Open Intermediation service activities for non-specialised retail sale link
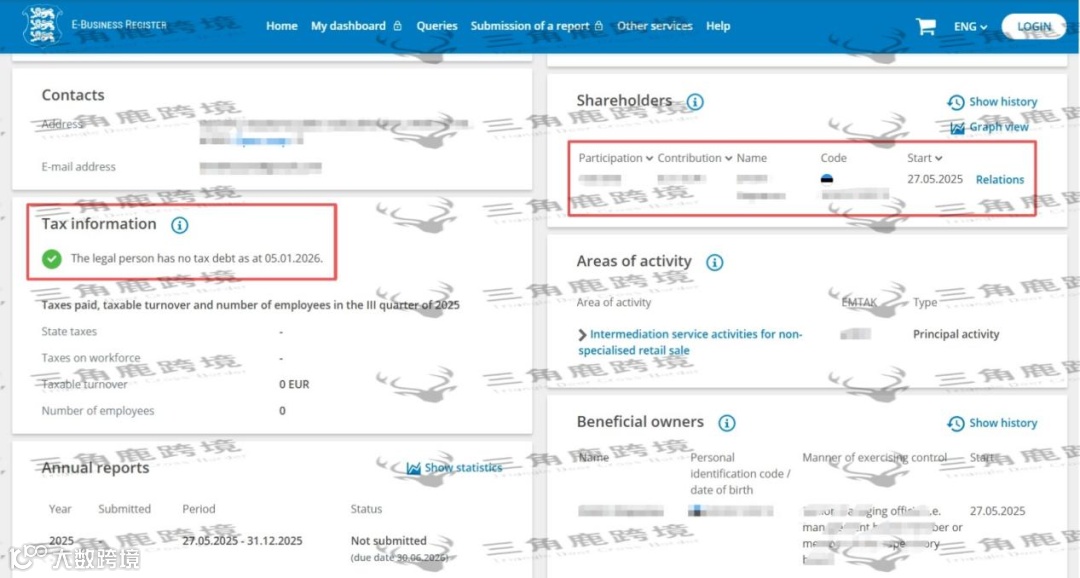The height and width of the screenshot is (578, 1080). pyautogui.click(x=691, y=342)
